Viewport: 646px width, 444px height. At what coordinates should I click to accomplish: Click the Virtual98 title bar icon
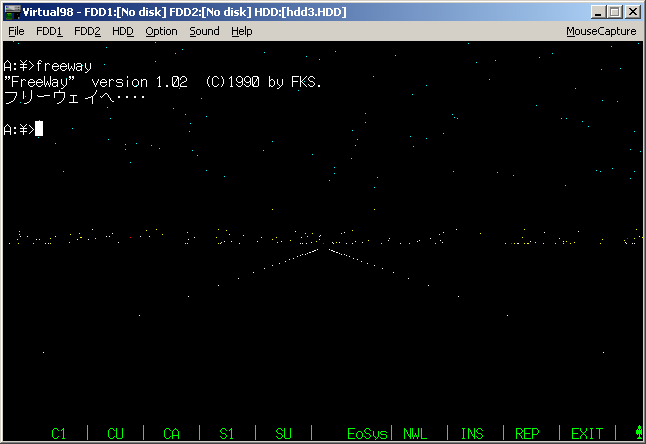point(12,12)
